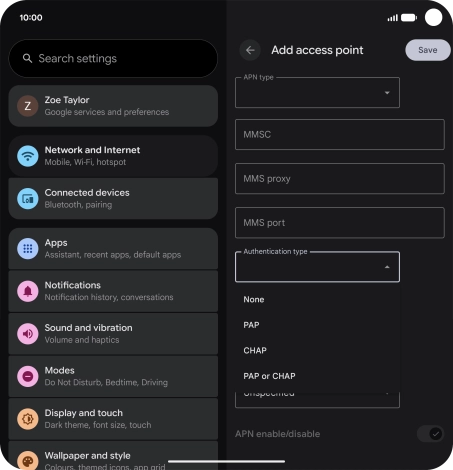Toggle the APN enable/disable switch
This screenshot has height=470, width=453.
pos(431,434)
